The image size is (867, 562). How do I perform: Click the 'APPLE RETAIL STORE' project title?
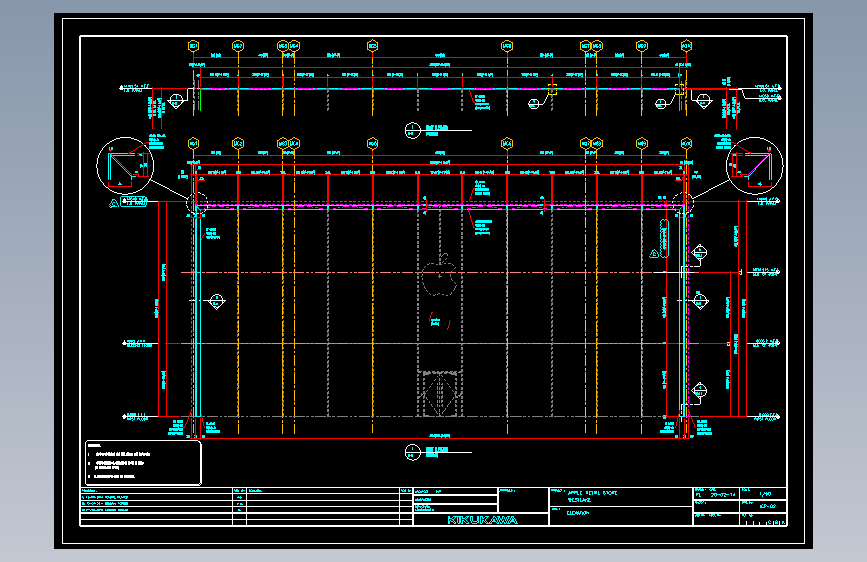(x=592, y=492)
